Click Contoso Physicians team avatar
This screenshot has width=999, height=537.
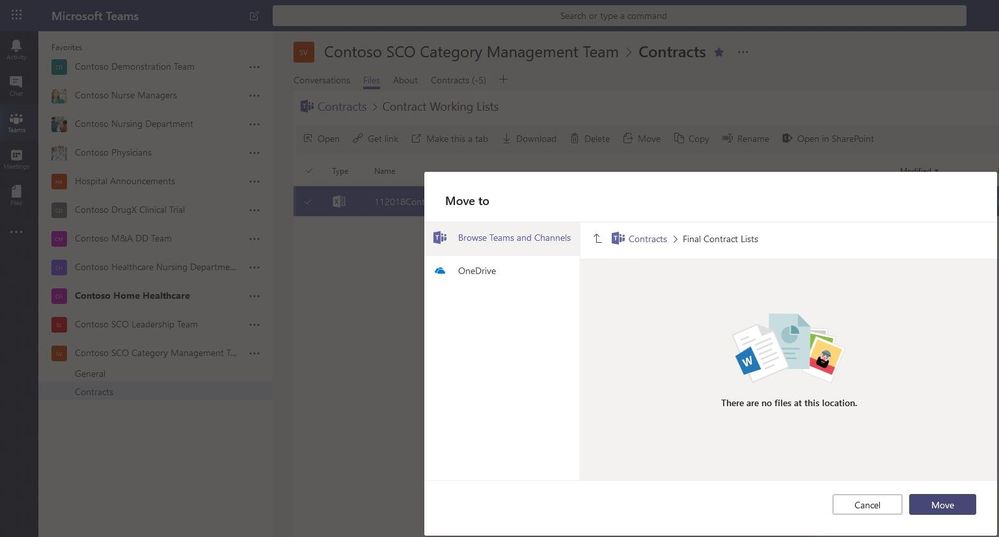(x=59, y=153)
